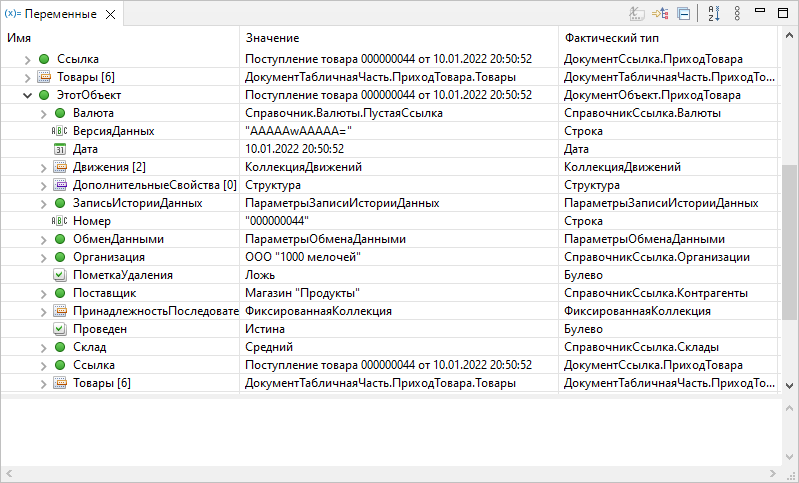799x483 pixels.
Task: Click the string type icon beside Номер
Action: [59, 221]
